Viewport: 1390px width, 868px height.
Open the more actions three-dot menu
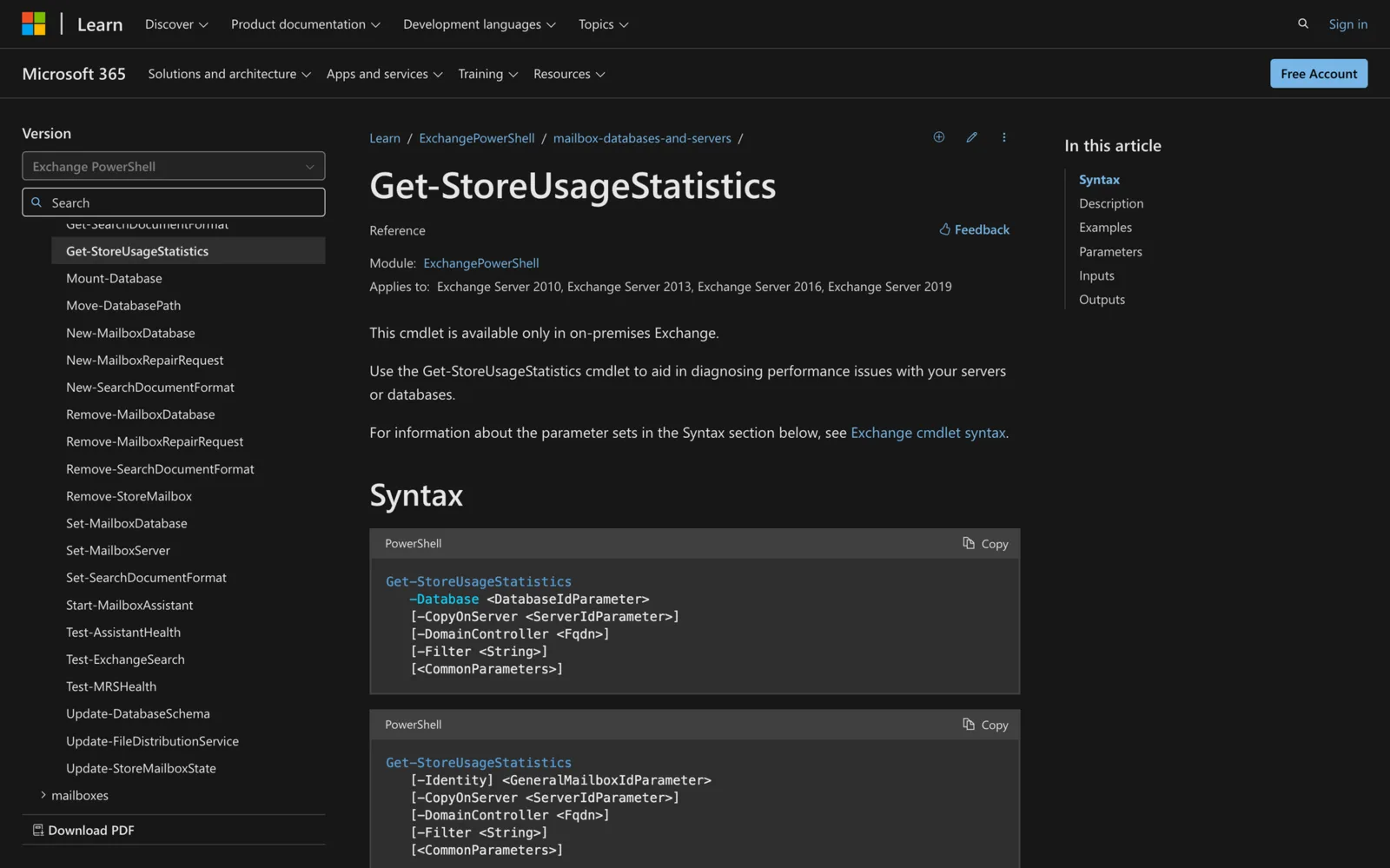[x=1003, y=137]
